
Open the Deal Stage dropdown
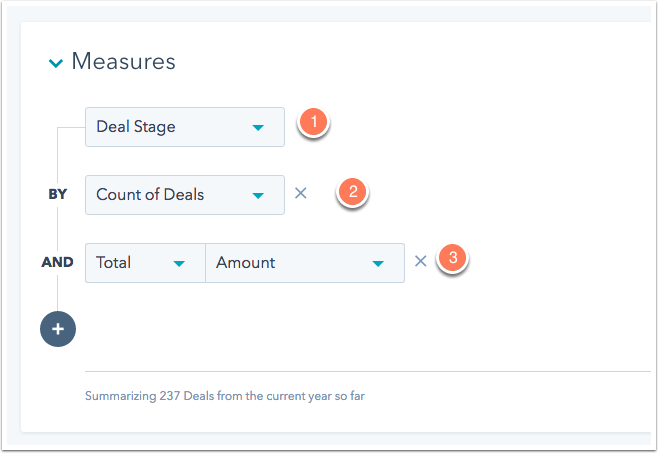(x=185, y=127)
